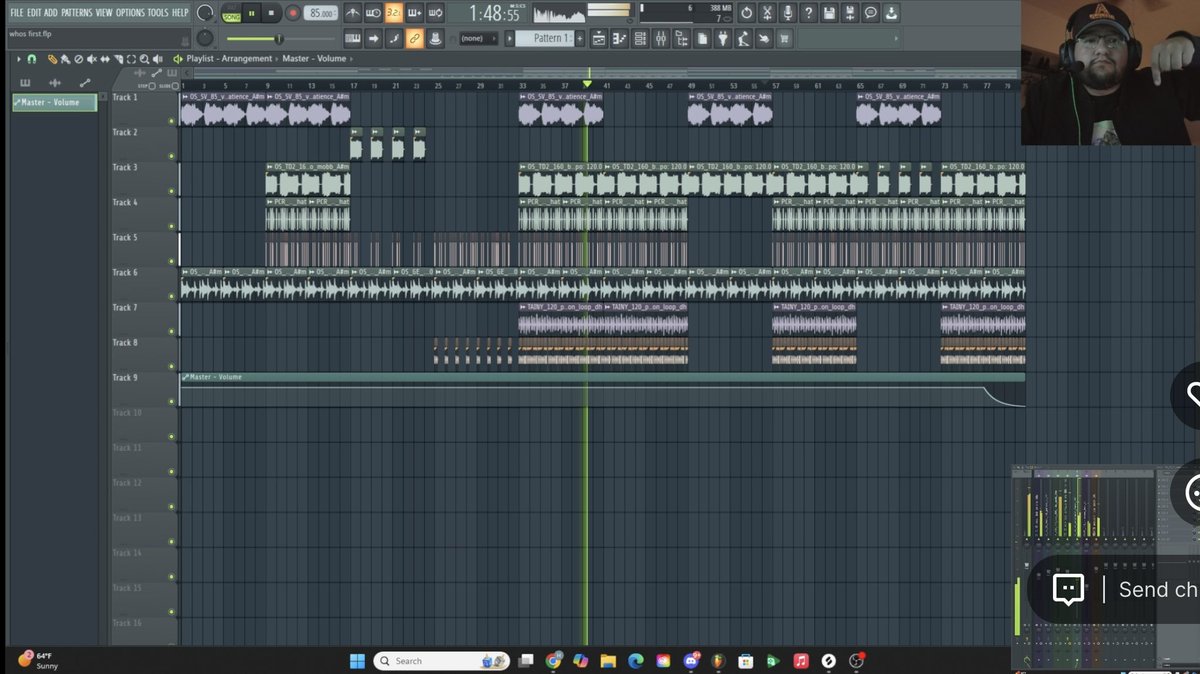Toggle the overdub blend recording button
The image size is (1200, 674).
(415, 13)
